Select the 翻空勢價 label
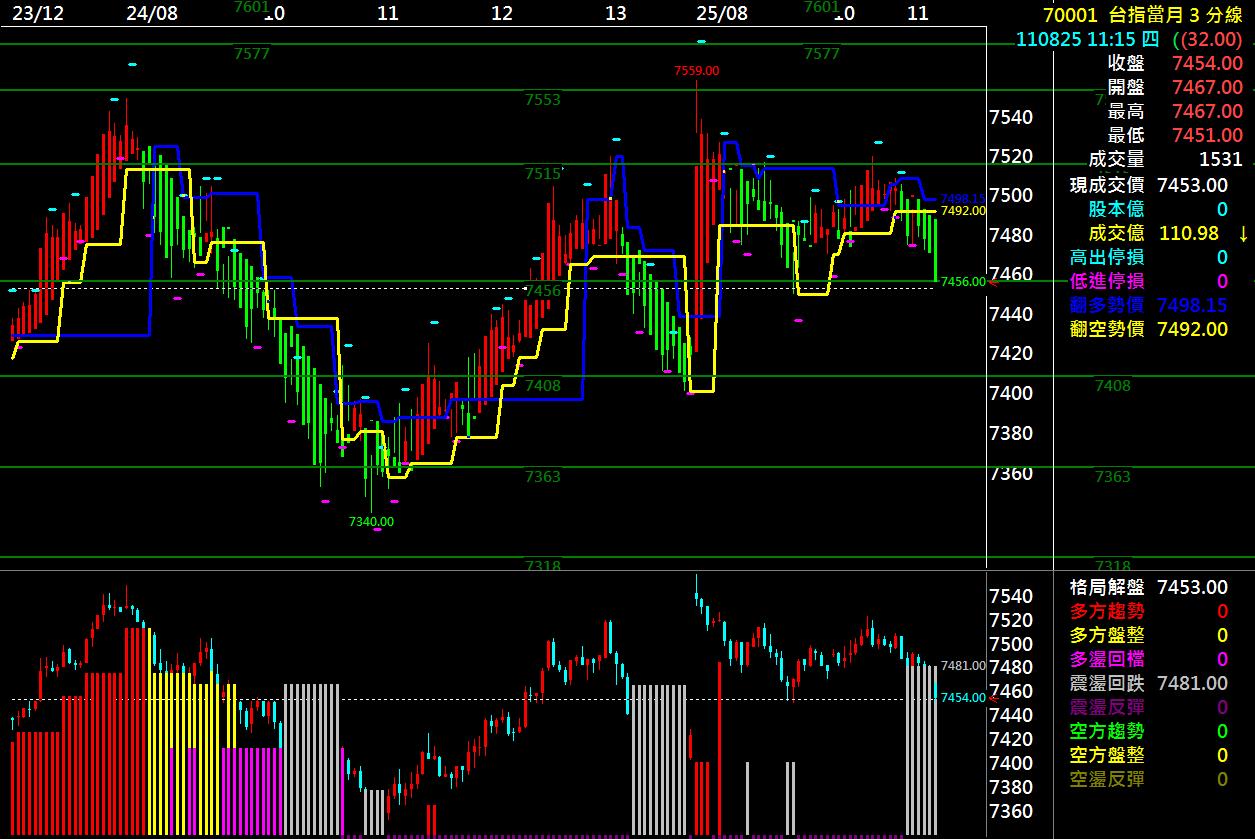 [x=1107, y=329]
